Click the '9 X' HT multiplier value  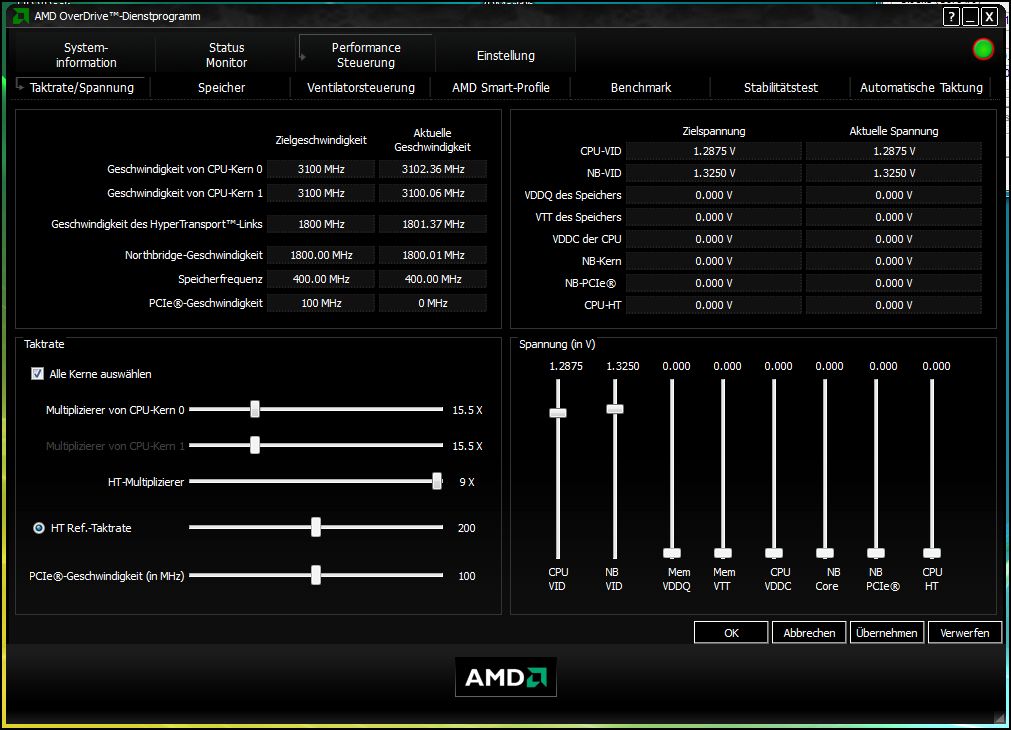[x=467, y=482]
